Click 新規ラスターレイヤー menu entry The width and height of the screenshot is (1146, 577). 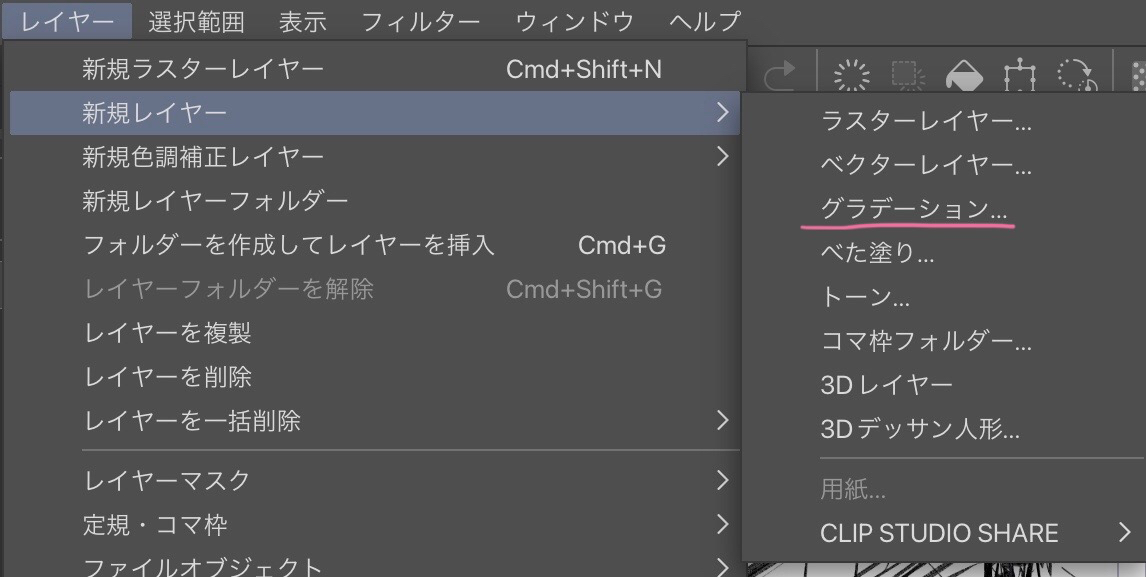pos(203,69)
